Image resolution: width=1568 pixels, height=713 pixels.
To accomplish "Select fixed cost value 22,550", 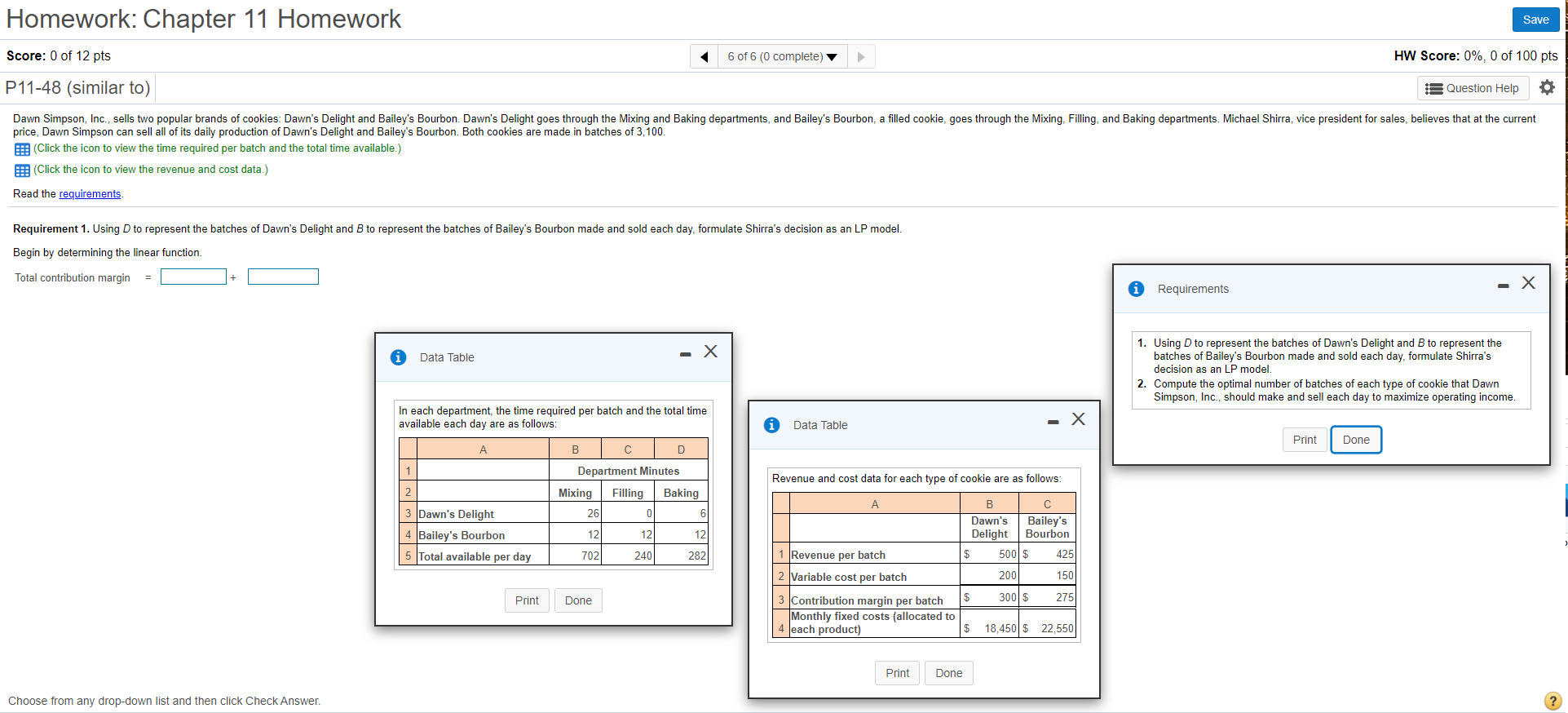I will [x=1058, y=628].
